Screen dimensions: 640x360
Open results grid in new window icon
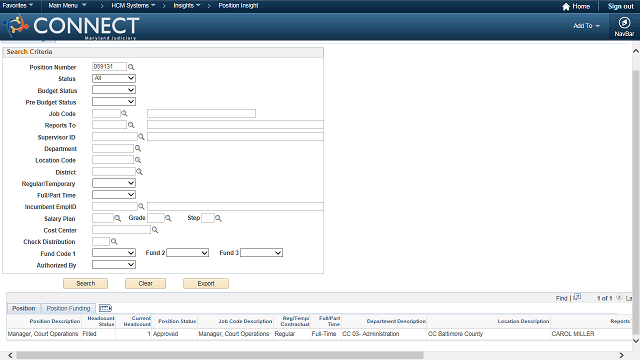coord(577,297)
